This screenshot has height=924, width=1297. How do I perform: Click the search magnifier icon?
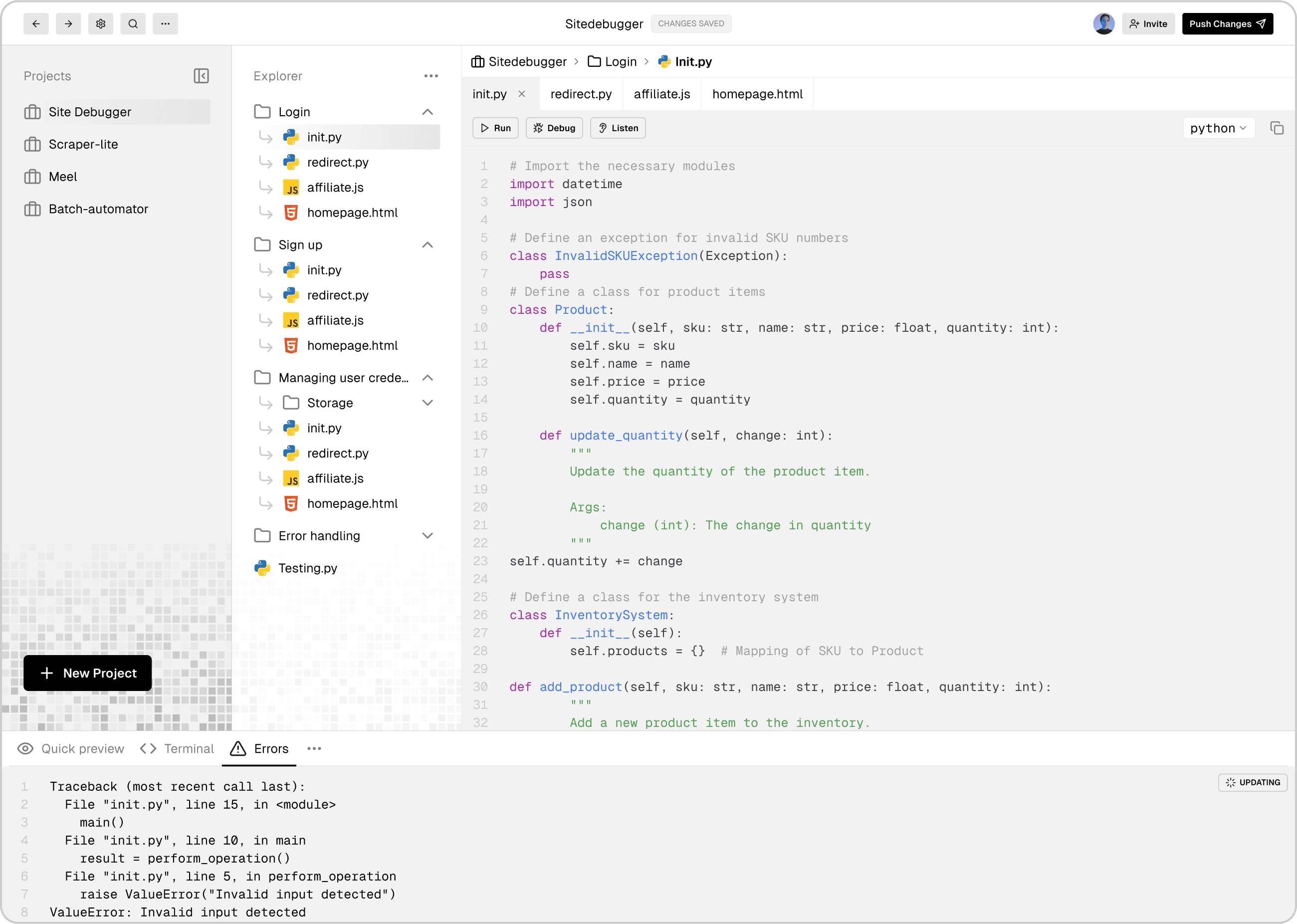(x=133, y=24)
